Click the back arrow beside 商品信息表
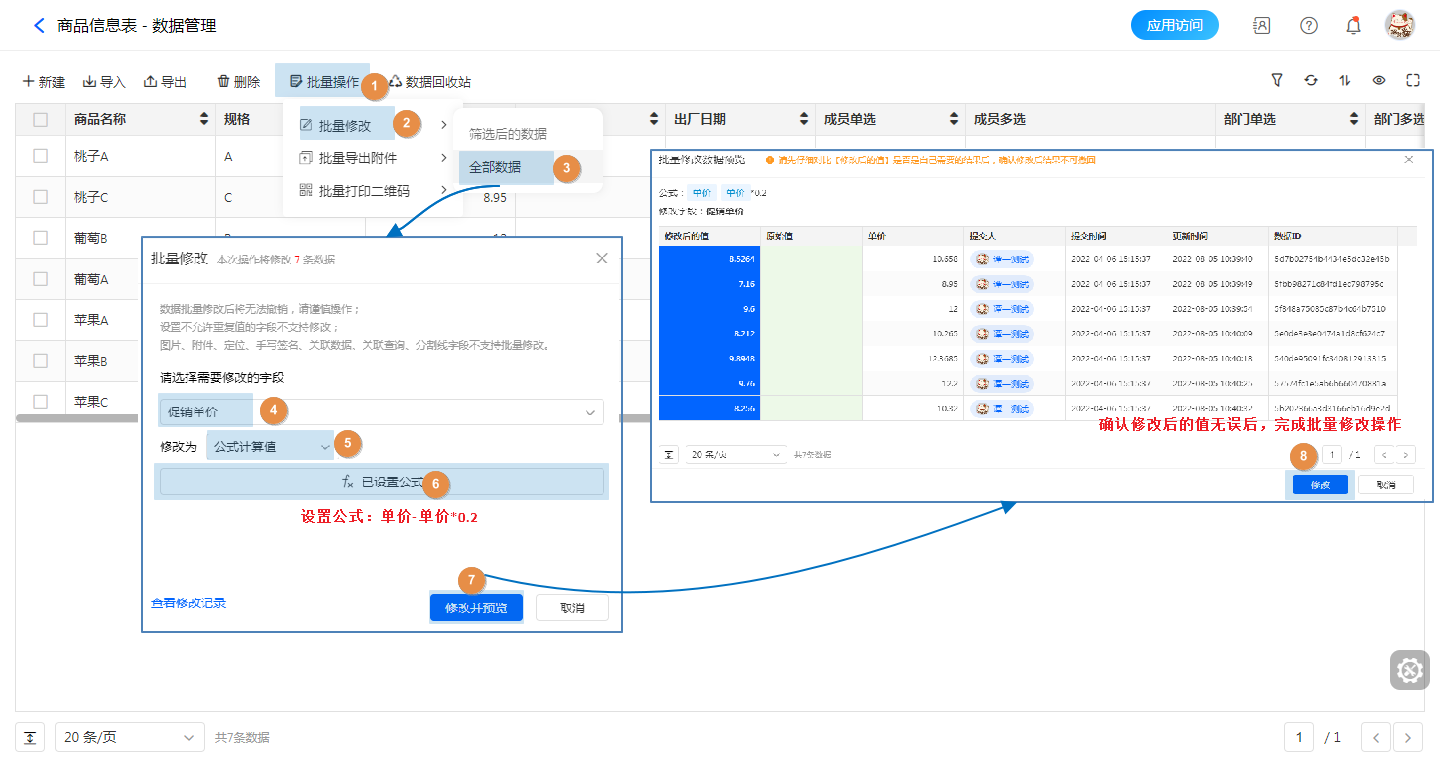This screenshot has height=757, width=1440. coord(39,26)
